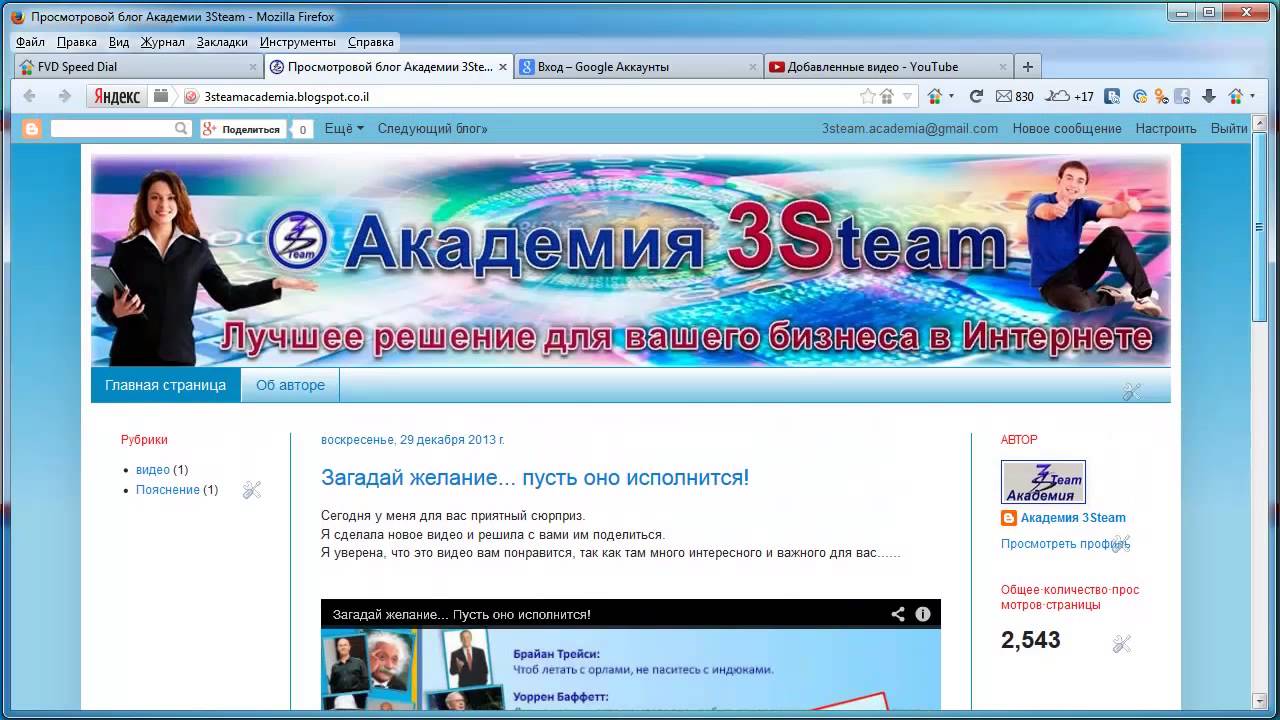Open the Правка menu
The height and width of the screenshot is (720, 1280).
pos(77,42)
